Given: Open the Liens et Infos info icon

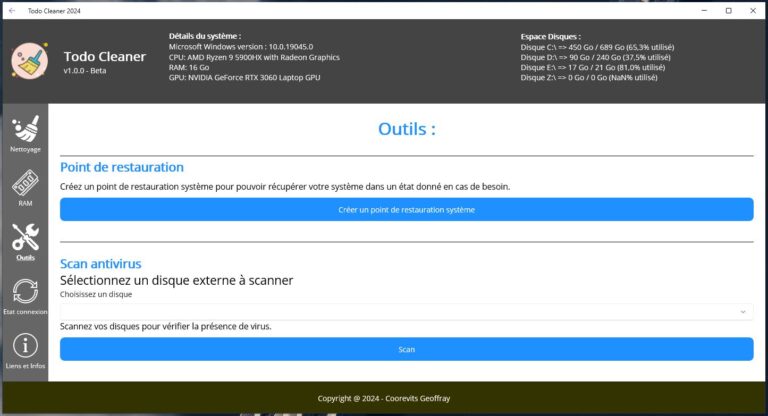Looking at the screenshot, I should coord(25,345).
